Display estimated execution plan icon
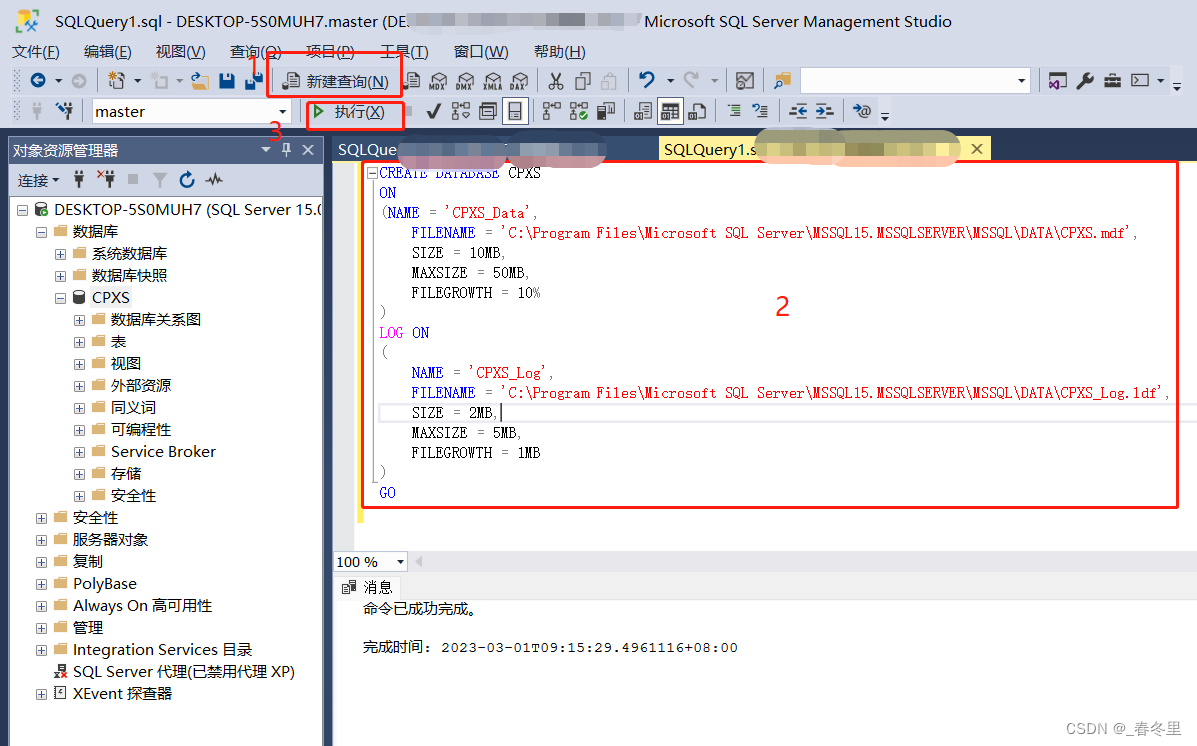Screen dimensions: 1197x746 tap(460, 111)
